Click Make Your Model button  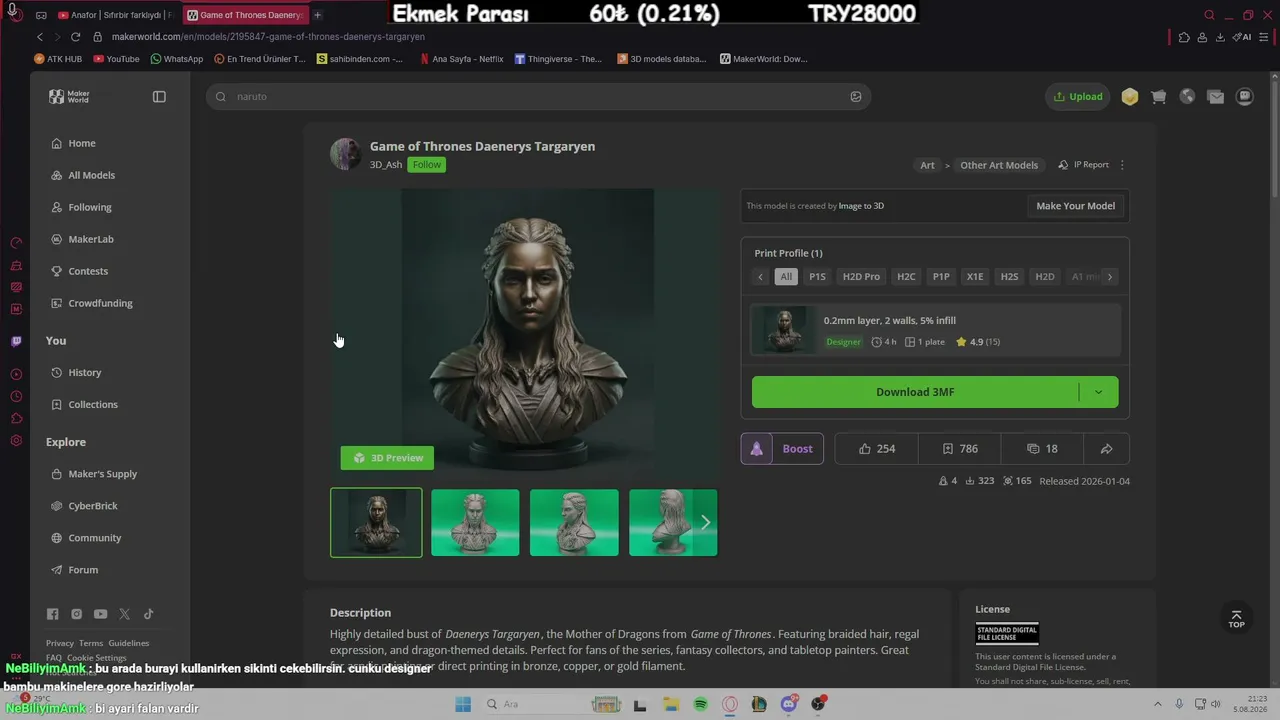point(1075,206)
